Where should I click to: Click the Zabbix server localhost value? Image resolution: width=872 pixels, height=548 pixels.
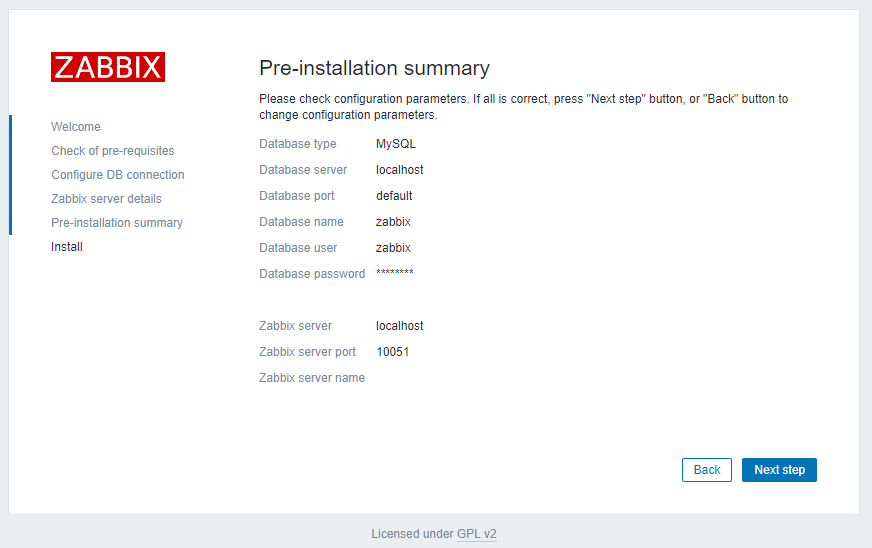tap(400, 326)
